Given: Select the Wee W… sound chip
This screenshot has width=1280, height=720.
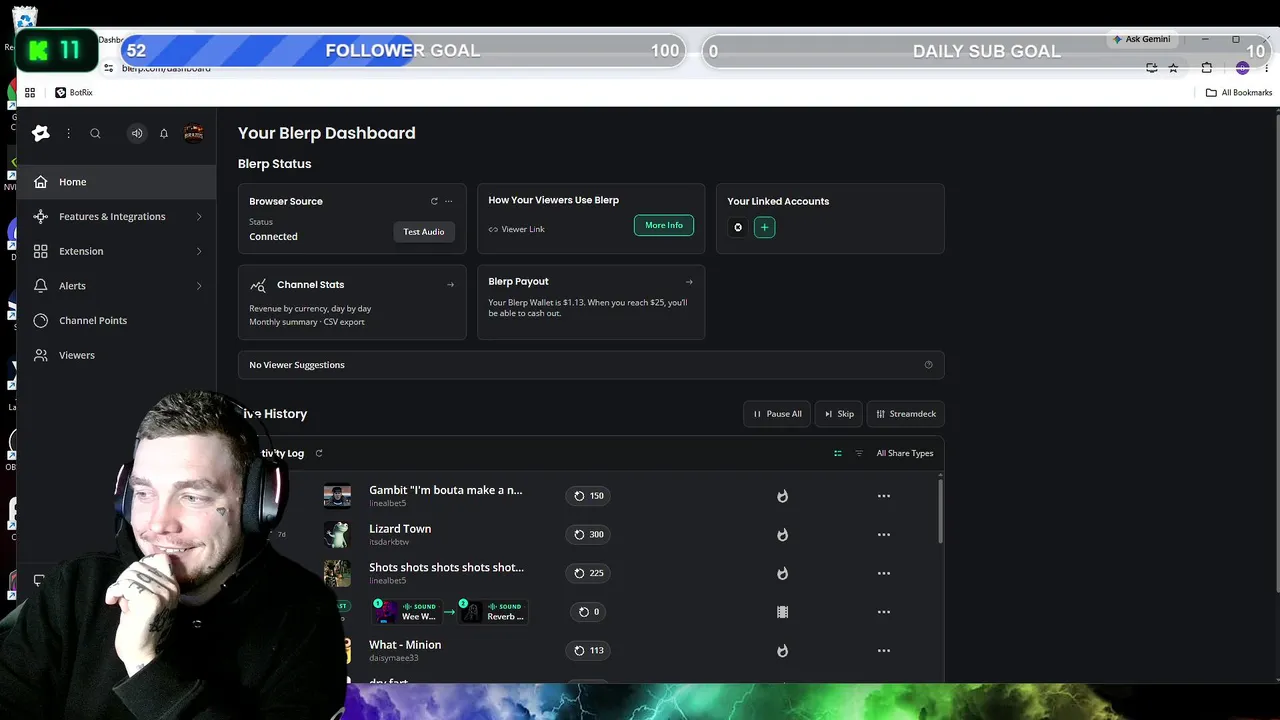Looking at the screenshot, I should [408, 611].
